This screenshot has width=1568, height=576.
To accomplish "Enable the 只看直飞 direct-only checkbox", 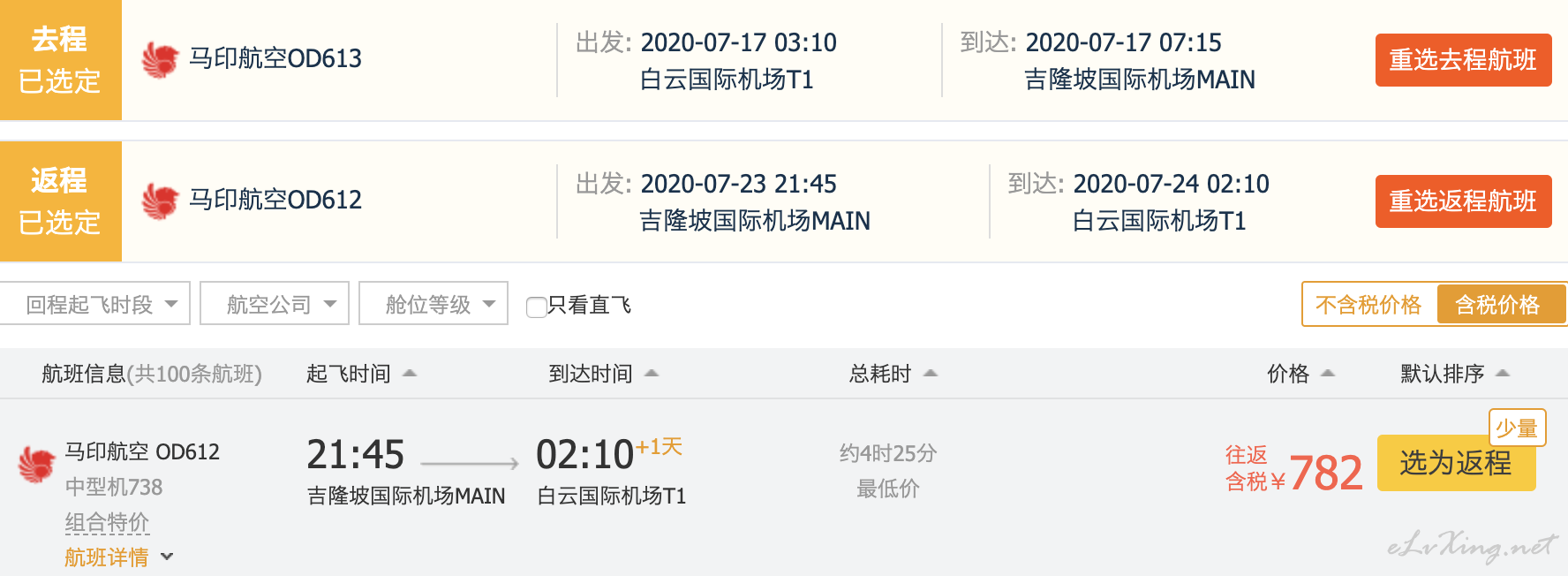I will point(536,307).
